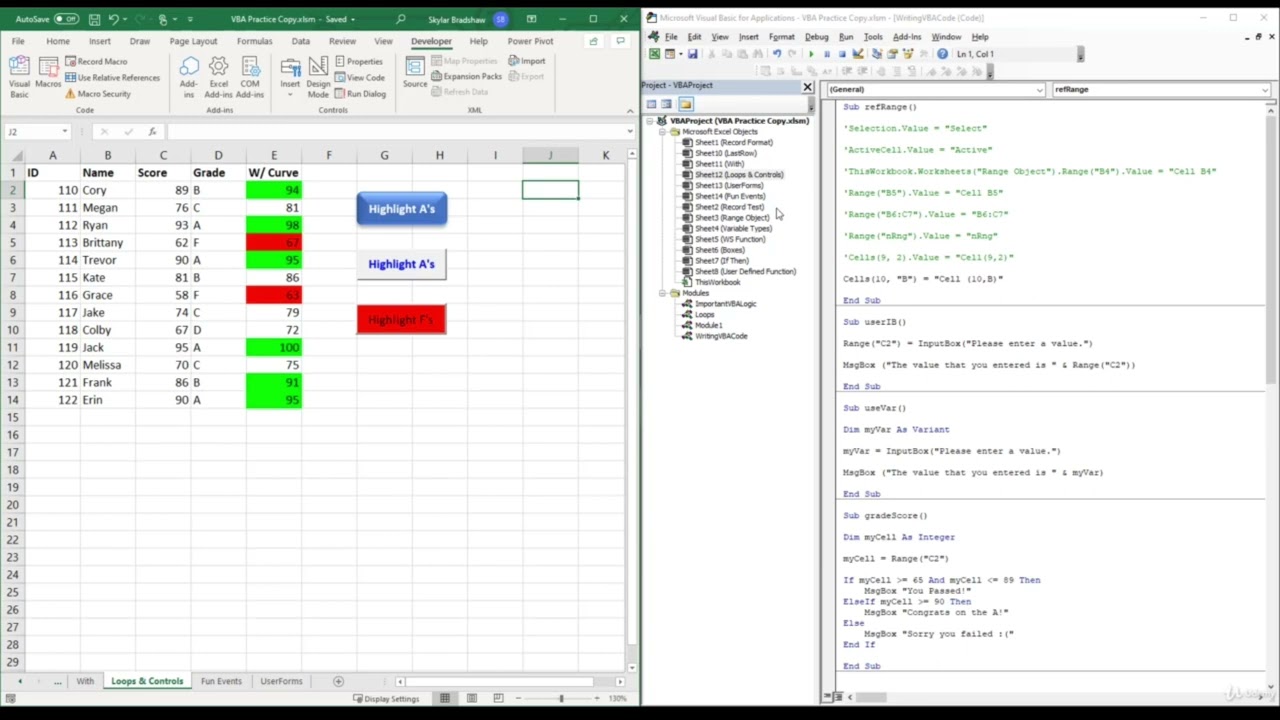Open the Formulas ribbon tab
1280x720 pixels.
pos(254,41)
